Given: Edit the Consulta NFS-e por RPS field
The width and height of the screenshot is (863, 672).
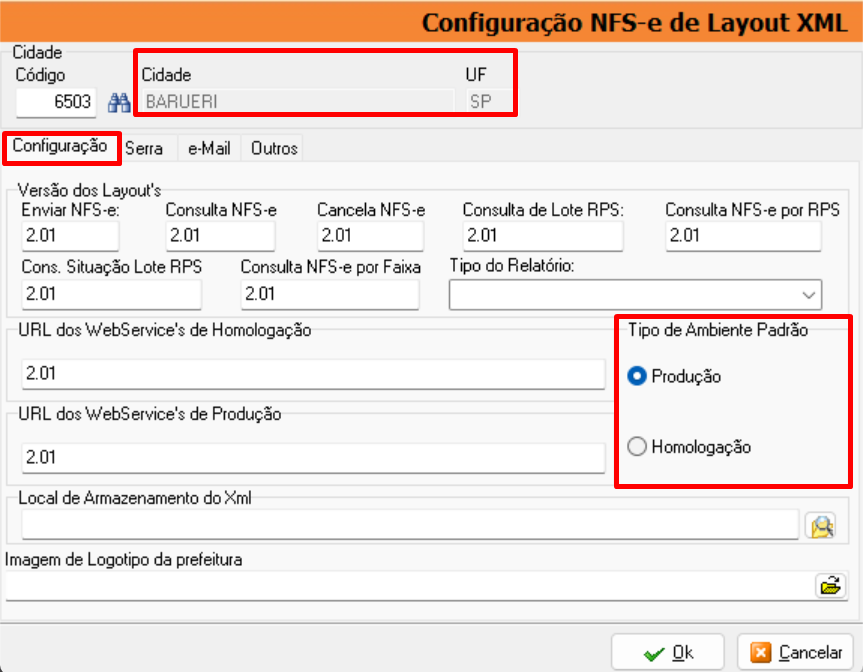Looking at the screenshot, I should click(743, 236).
